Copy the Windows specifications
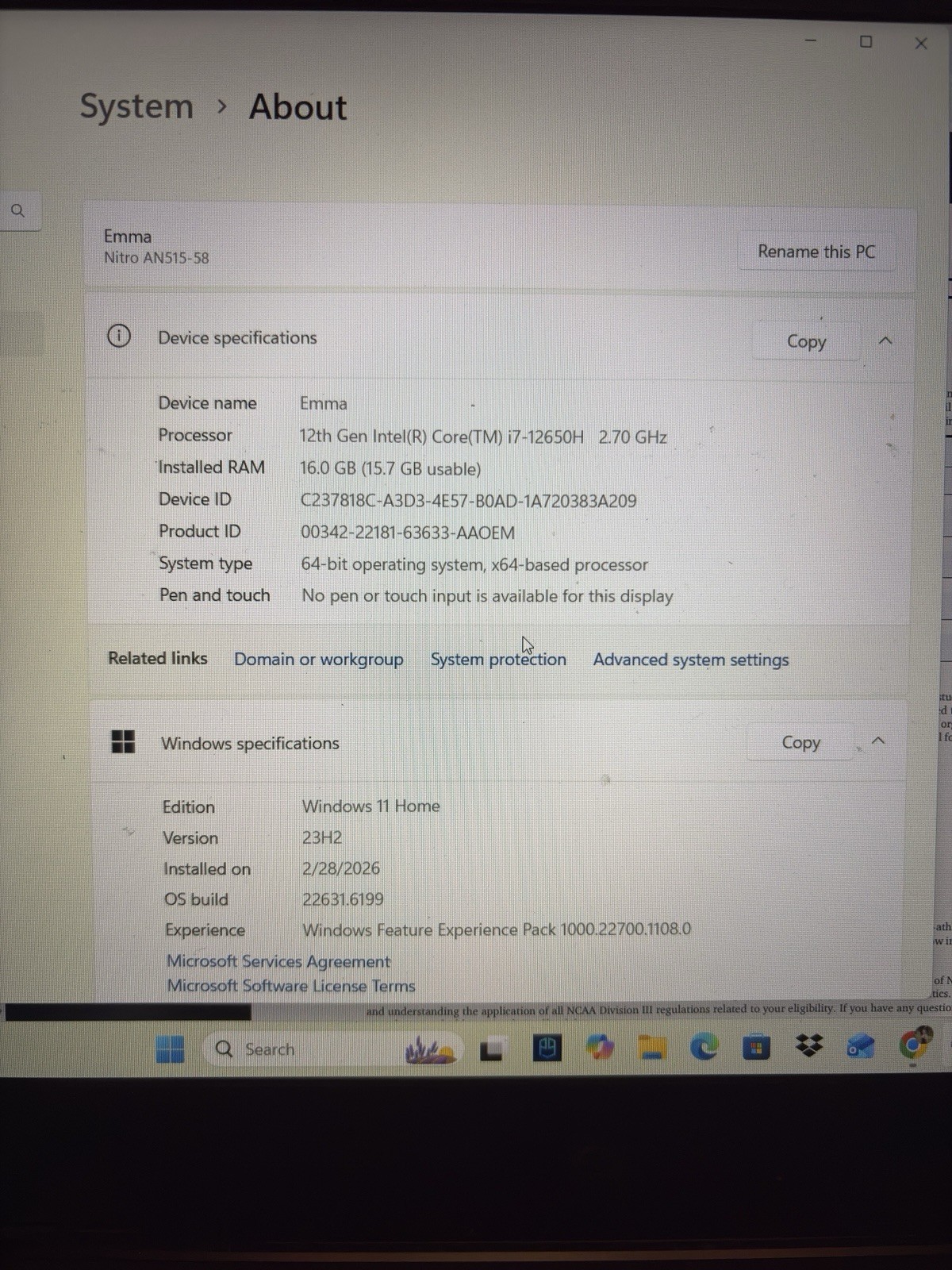The width and height of the screenshot is (952, 1270). coord(800,742)
